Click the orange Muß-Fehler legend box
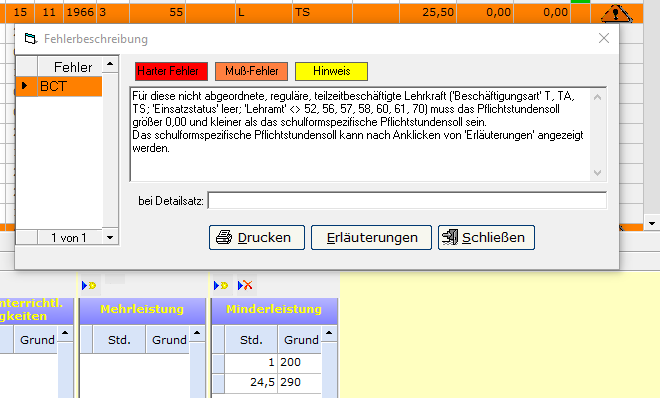This screenshot has height=398, width=660. [x=251, y=71]
